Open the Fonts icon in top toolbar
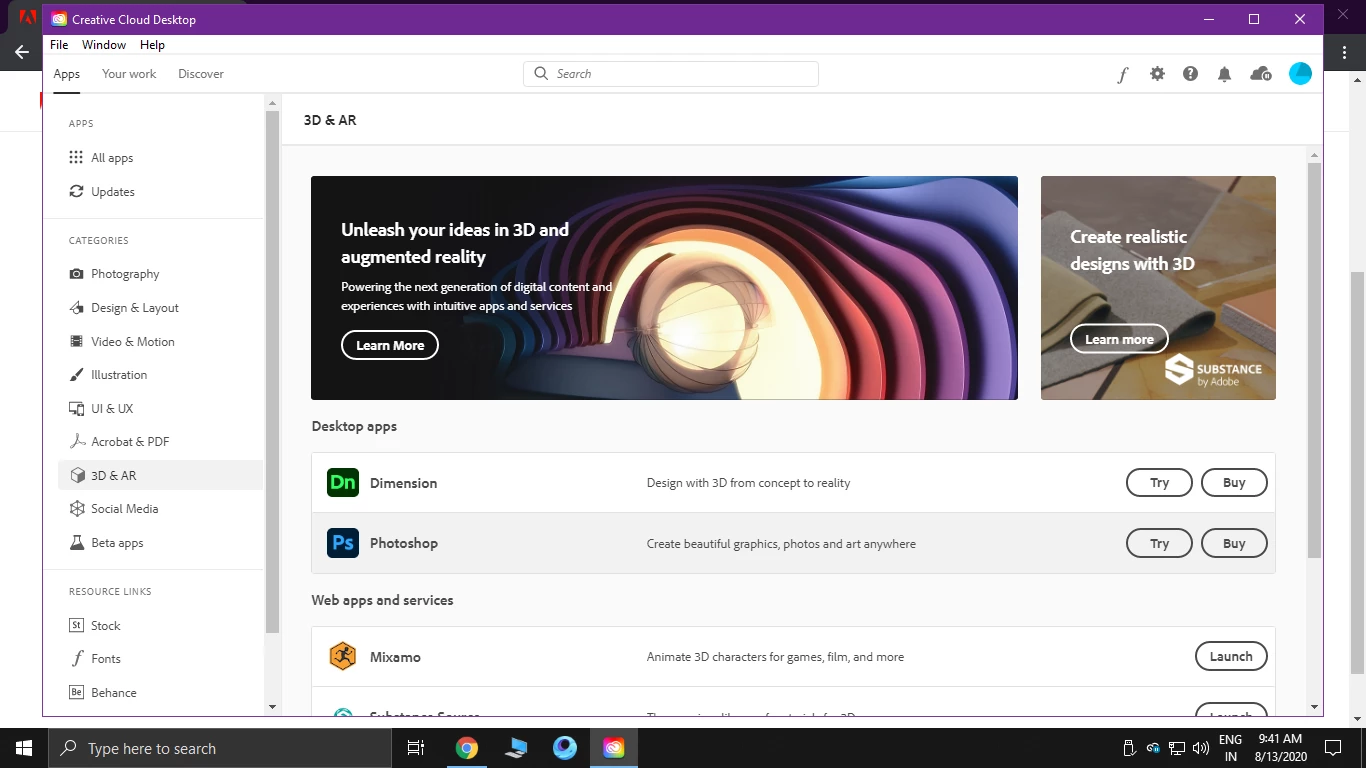 pos(1123,74)
